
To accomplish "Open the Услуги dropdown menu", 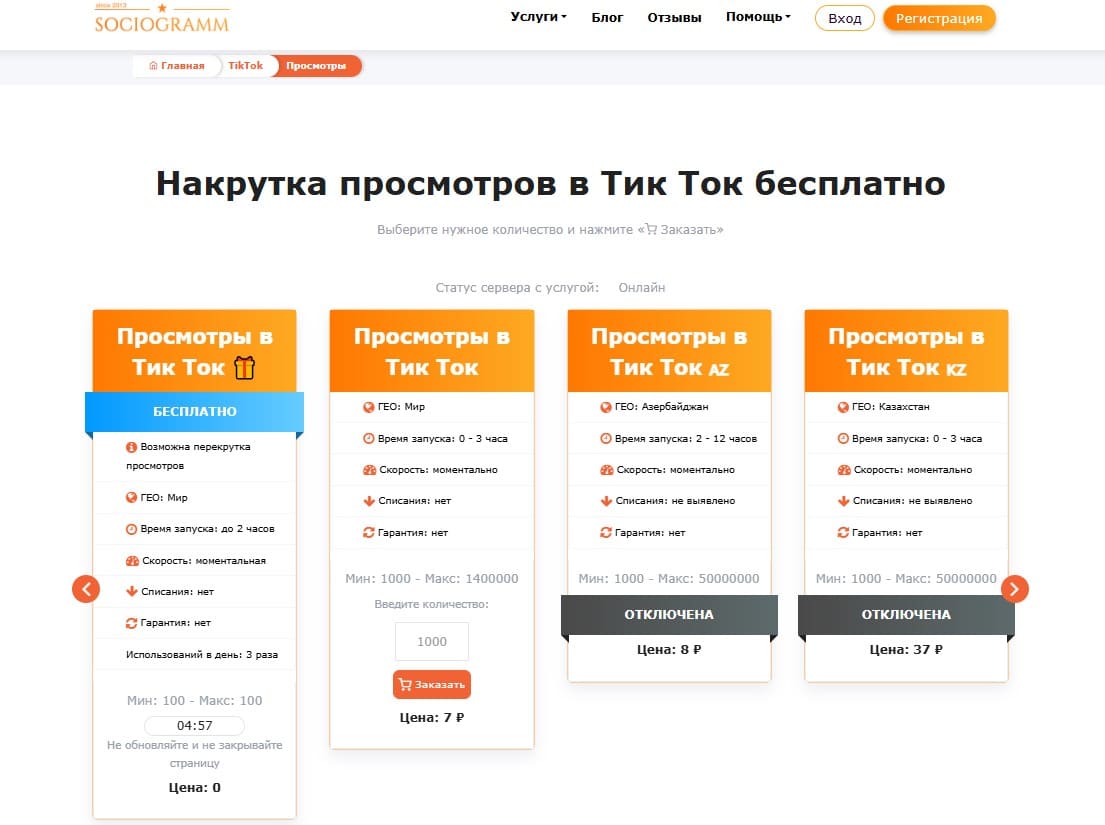I will (x=538, y=17).
